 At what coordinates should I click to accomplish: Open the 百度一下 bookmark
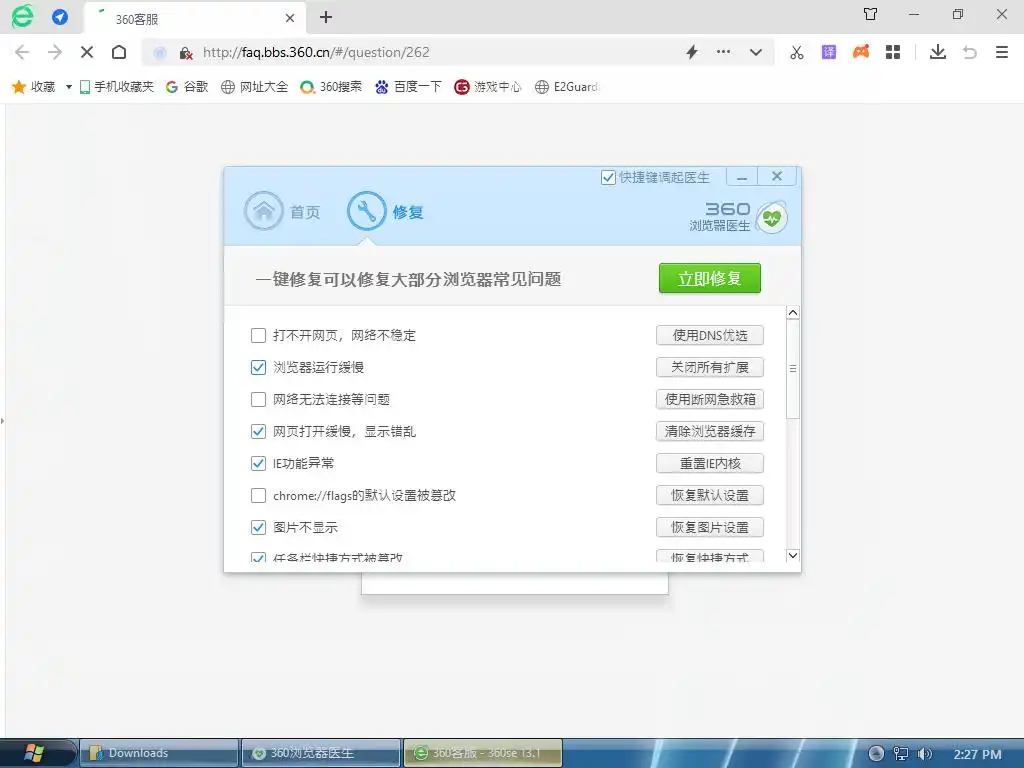point(409,87)
